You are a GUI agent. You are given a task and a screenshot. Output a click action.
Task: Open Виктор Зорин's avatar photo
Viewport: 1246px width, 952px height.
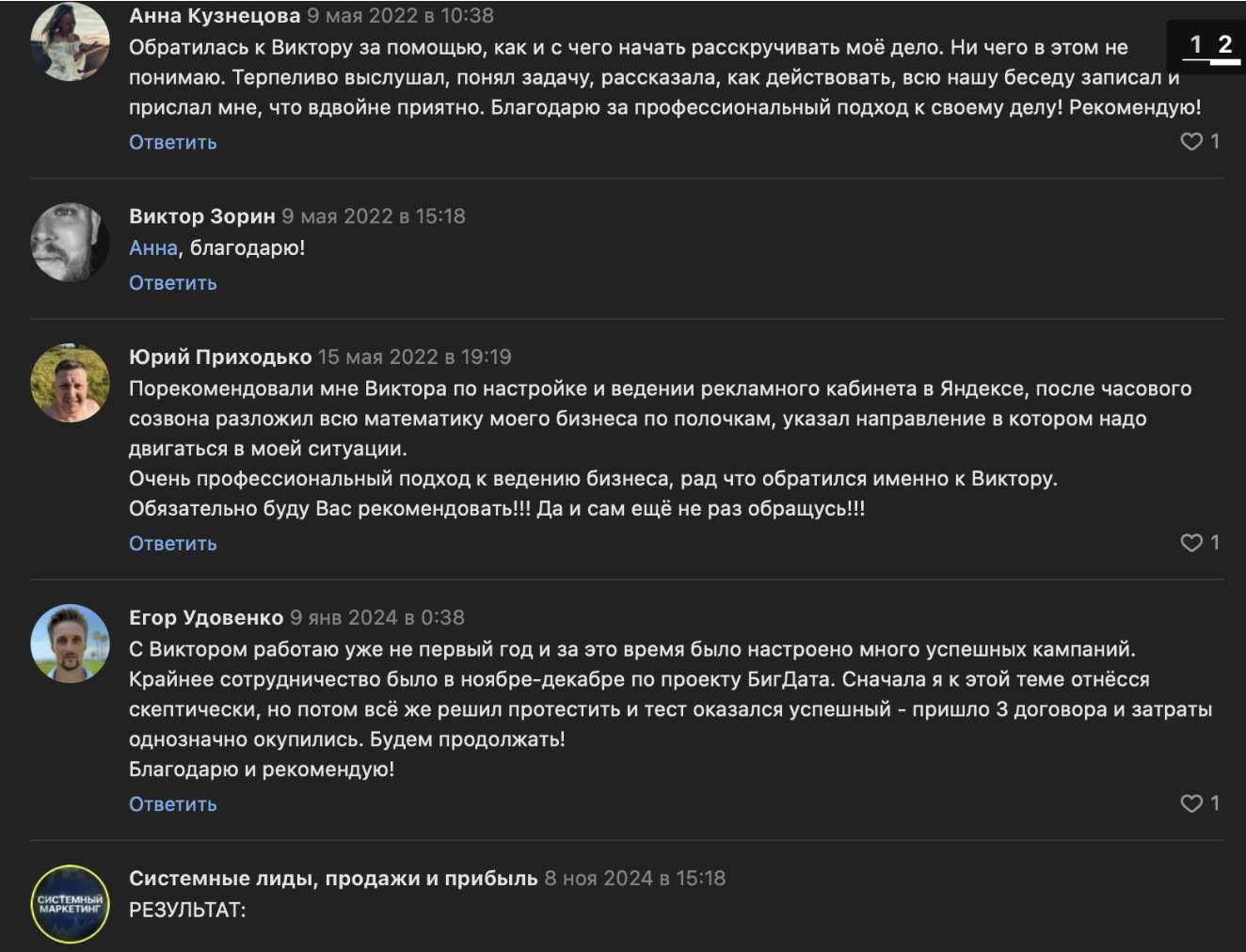71,243
